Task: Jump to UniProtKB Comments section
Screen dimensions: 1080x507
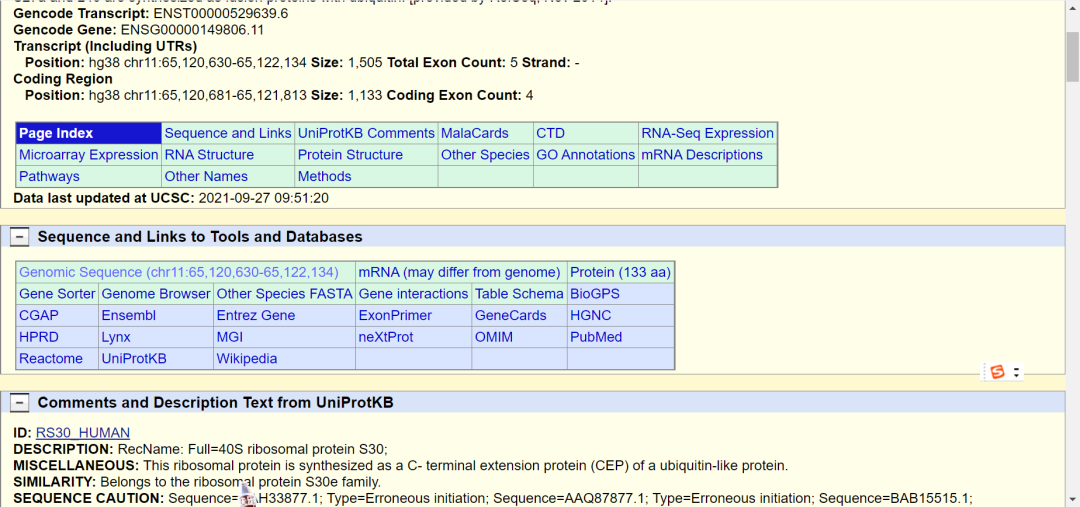Action: point(366,133)
